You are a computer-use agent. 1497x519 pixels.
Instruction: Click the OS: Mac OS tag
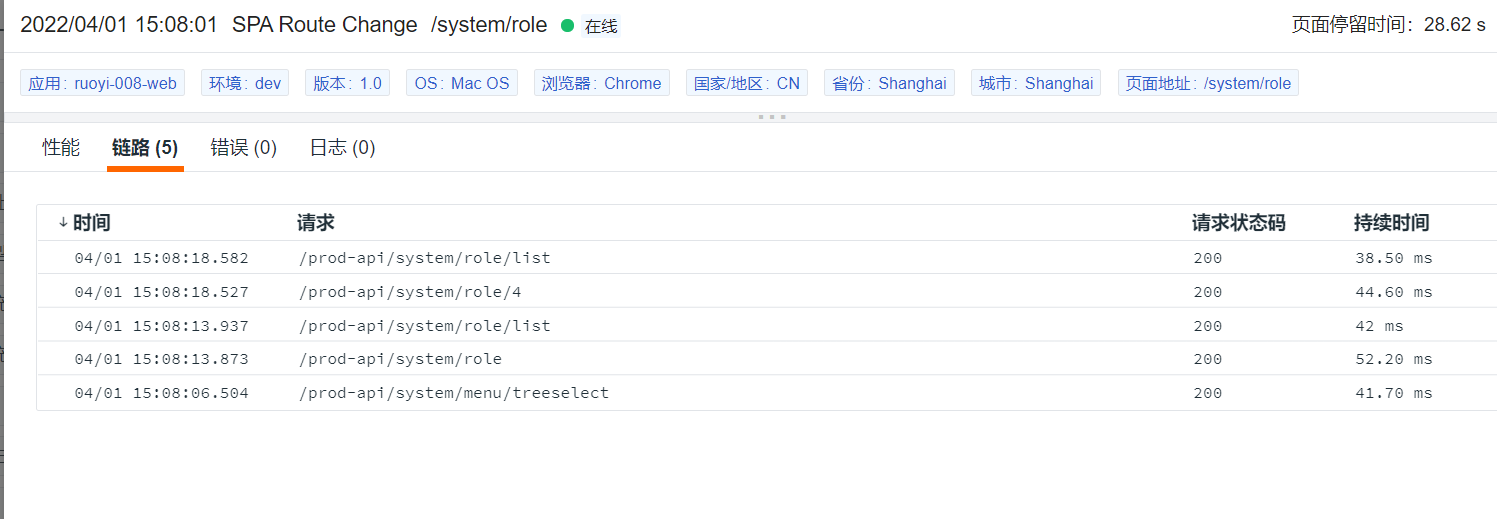pyautogui.click(x=462, y=83)
